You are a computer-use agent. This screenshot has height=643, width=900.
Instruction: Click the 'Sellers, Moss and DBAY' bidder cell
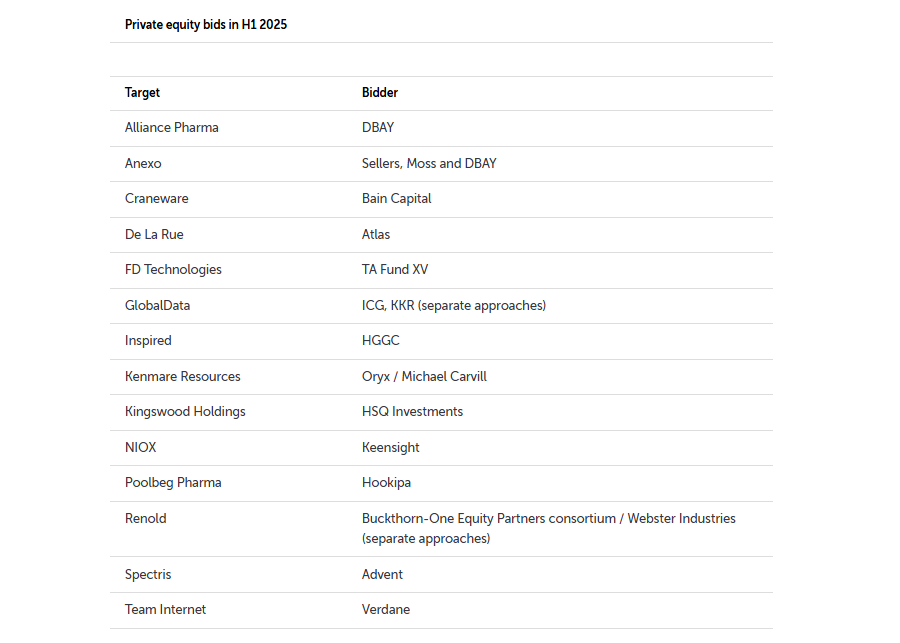click(429, 164)
